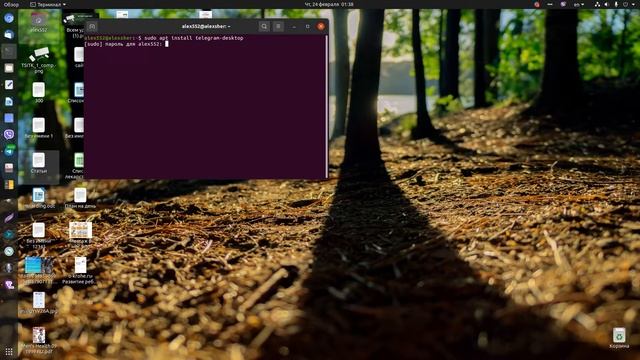Click the red tray indicator icon in top bar
This screenshot has width=640, height=360.
tap(537, 4)
